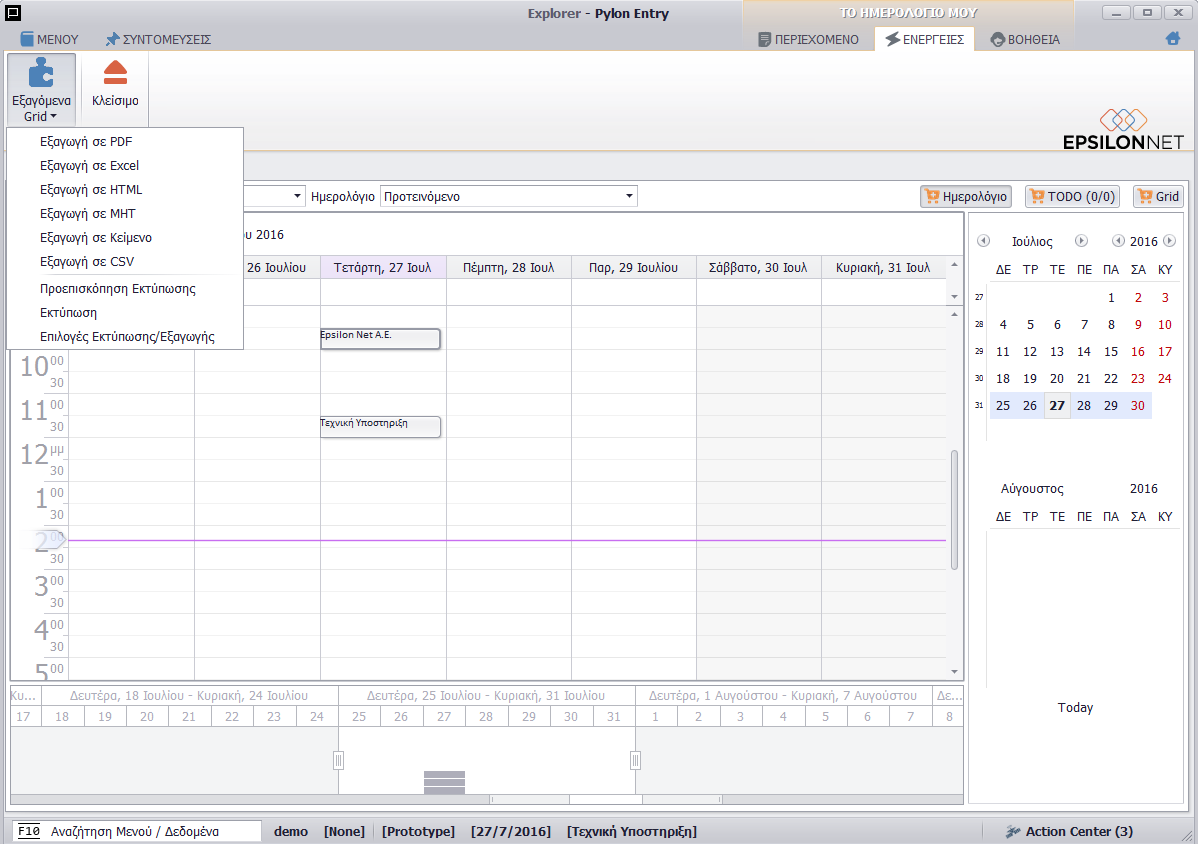Select Εξαγωγή σε PDF

pyautogui.click(x=125, y=141)
